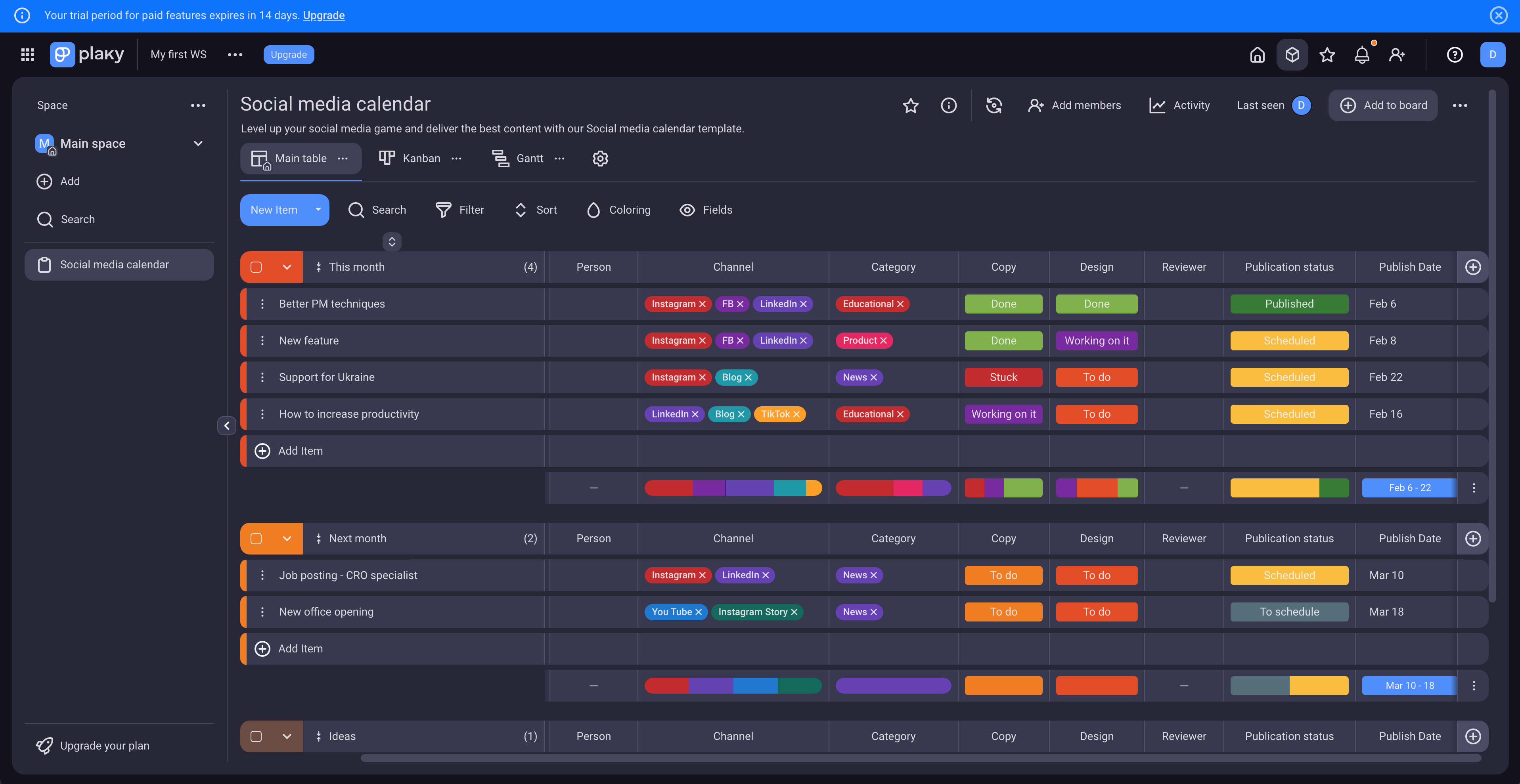This screenshot has width=1520, height=784.
Task: Open Sort options
Action: tap(535, 209)
